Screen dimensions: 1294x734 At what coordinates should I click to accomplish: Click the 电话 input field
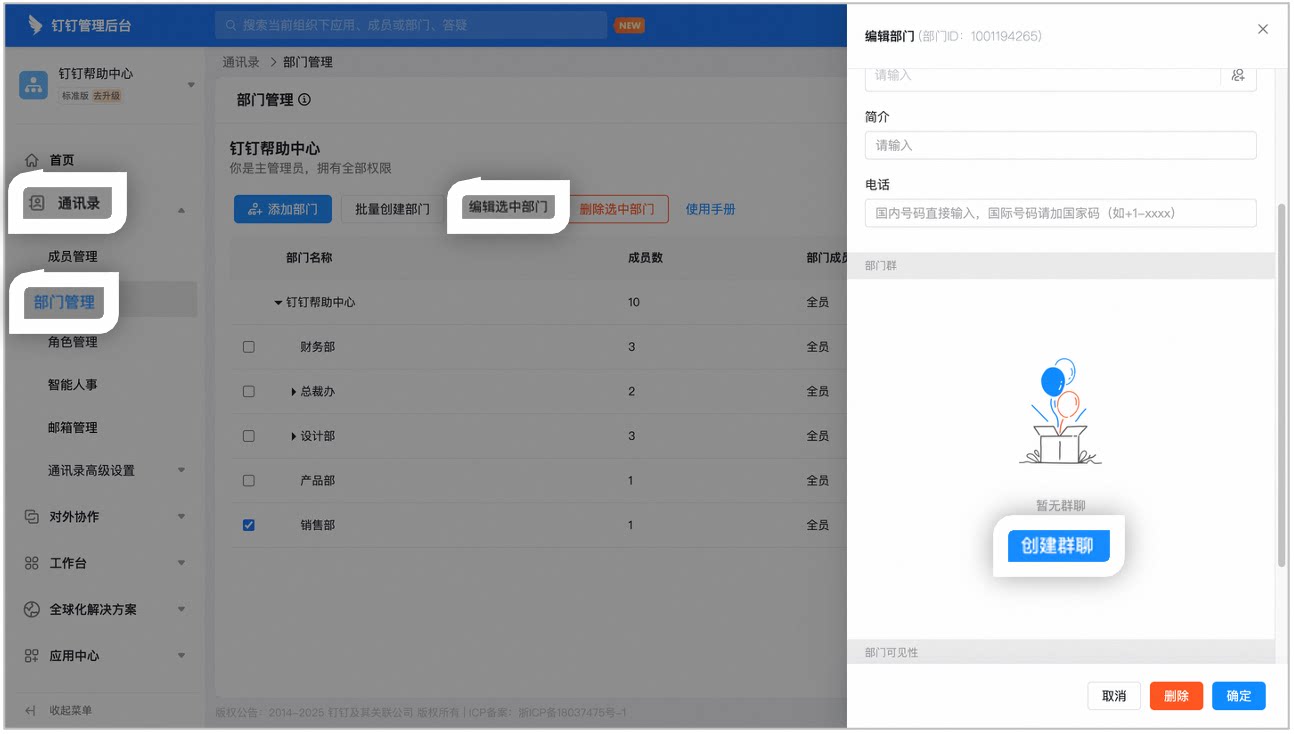coord(1060,213)
